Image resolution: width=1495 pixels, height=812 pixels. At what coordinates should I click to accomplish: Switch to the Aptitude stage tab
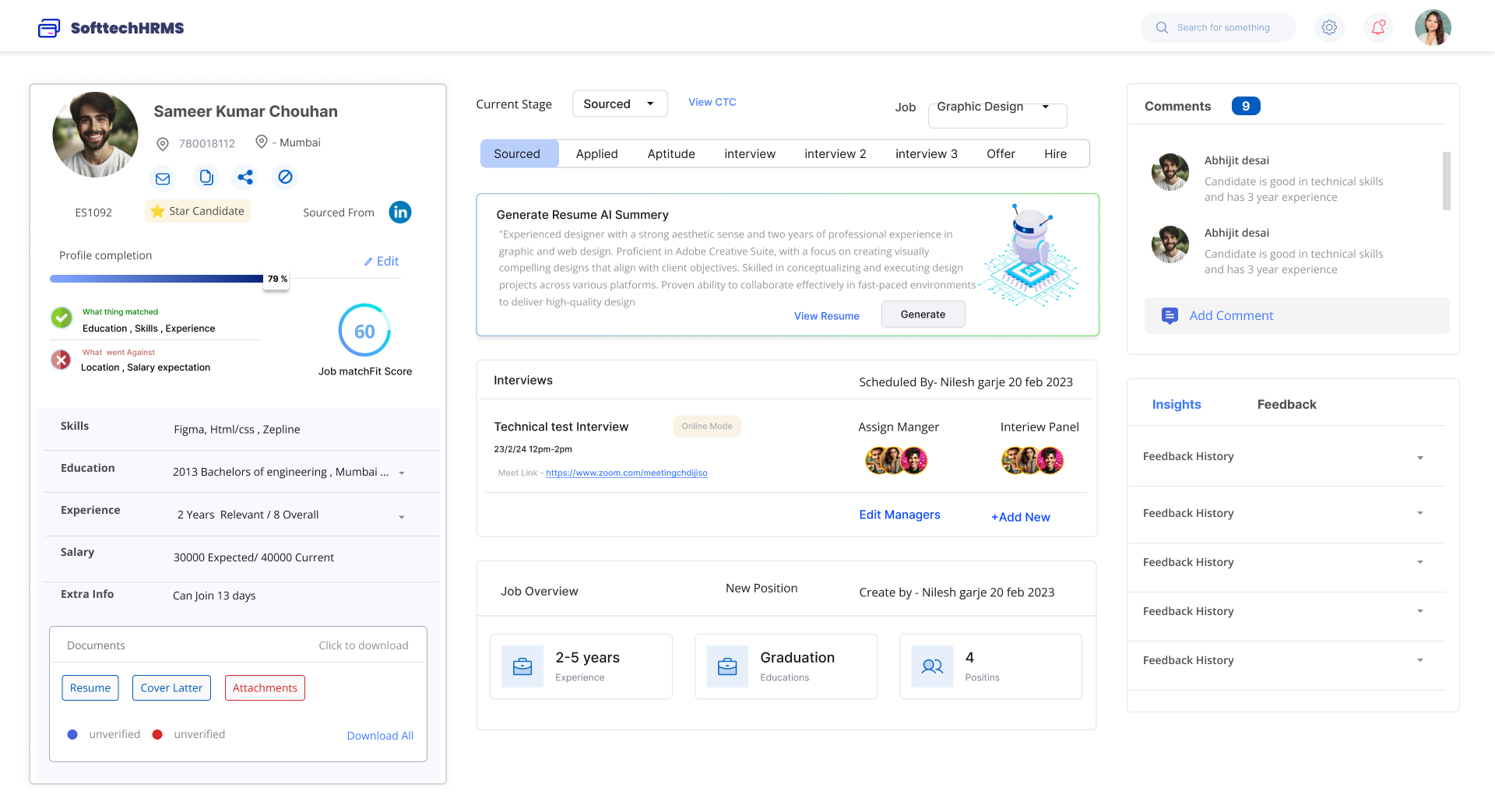tap(670, 154)
